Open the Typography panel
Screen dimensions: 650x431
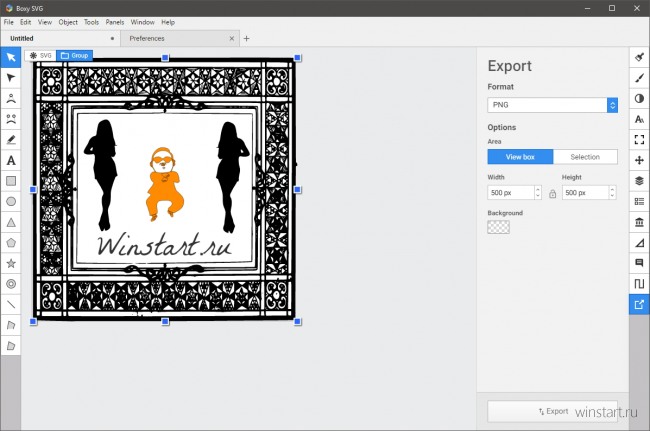(x=639, y=119)
